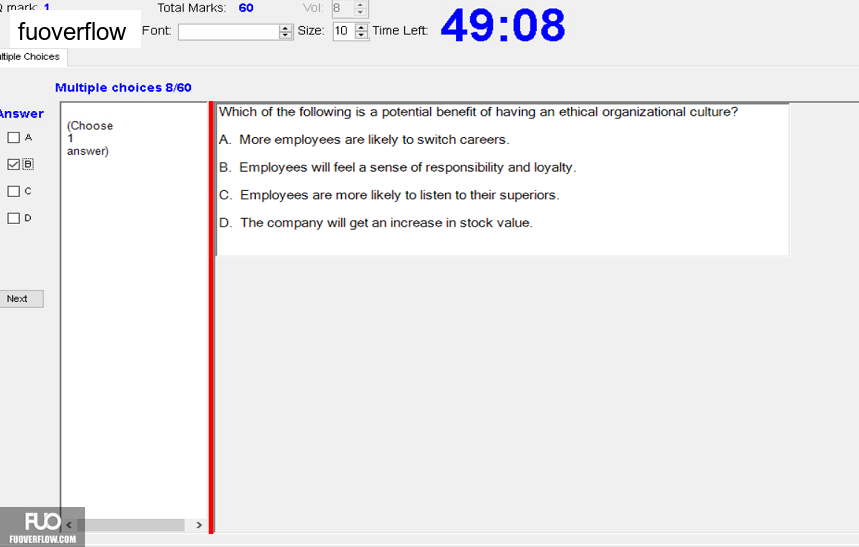The width and height of the screenshot is (859, 547).
Task: Click the horizontal scrollbar right arrow
Action: (199, 525)
